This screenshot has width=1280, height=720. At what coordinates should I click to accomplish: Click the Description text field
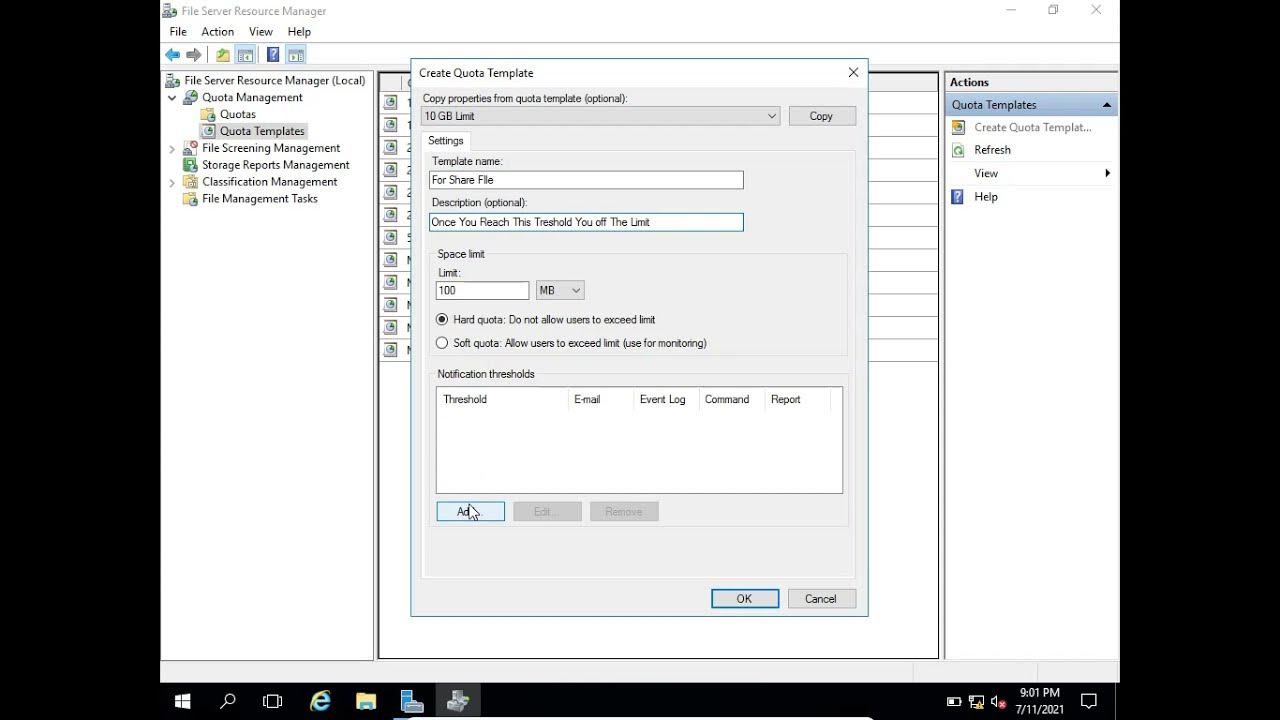(586, 222)
